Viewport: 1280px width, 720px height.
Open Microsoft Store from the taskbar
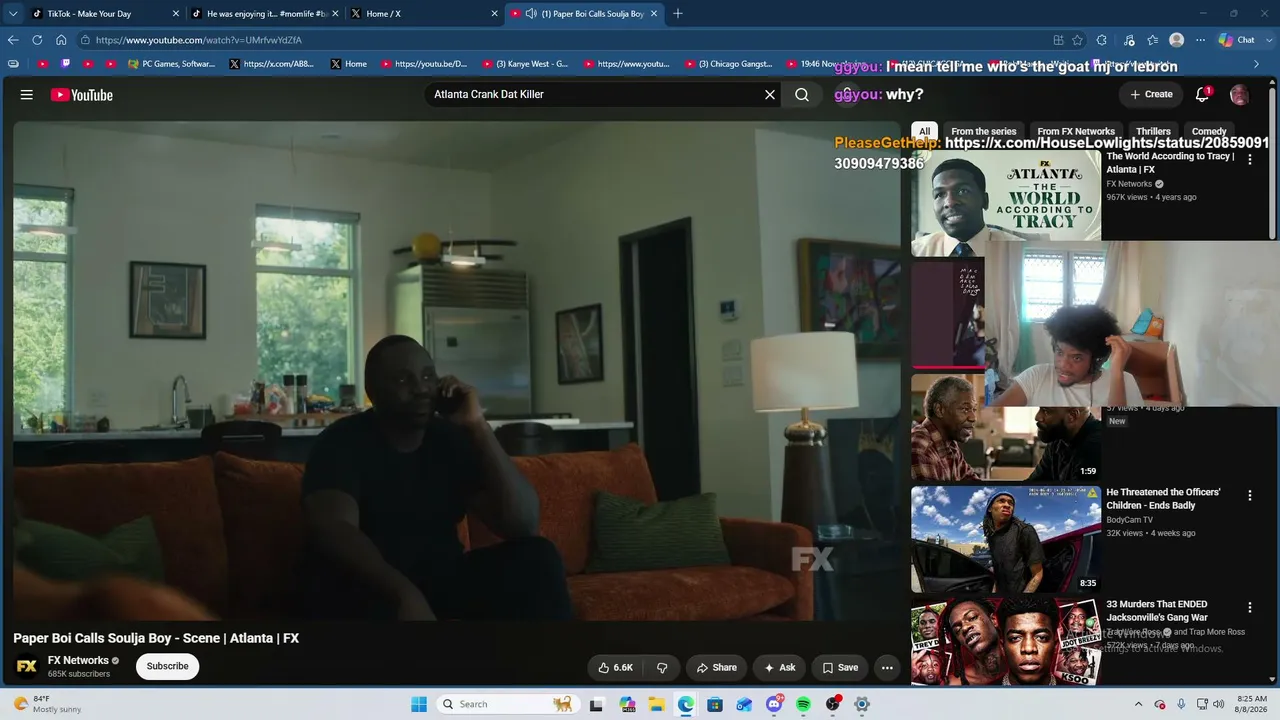pyautogui.click(x=715, y=704)
